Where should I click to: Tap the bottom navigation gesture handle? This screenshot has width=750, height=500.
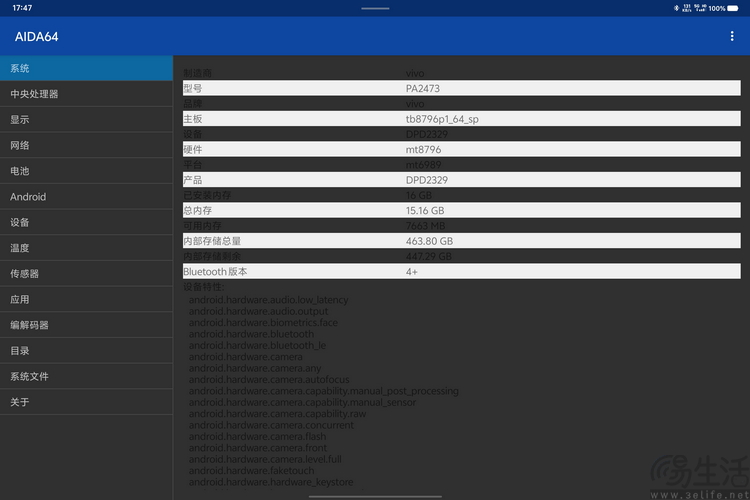click(375, 497)
